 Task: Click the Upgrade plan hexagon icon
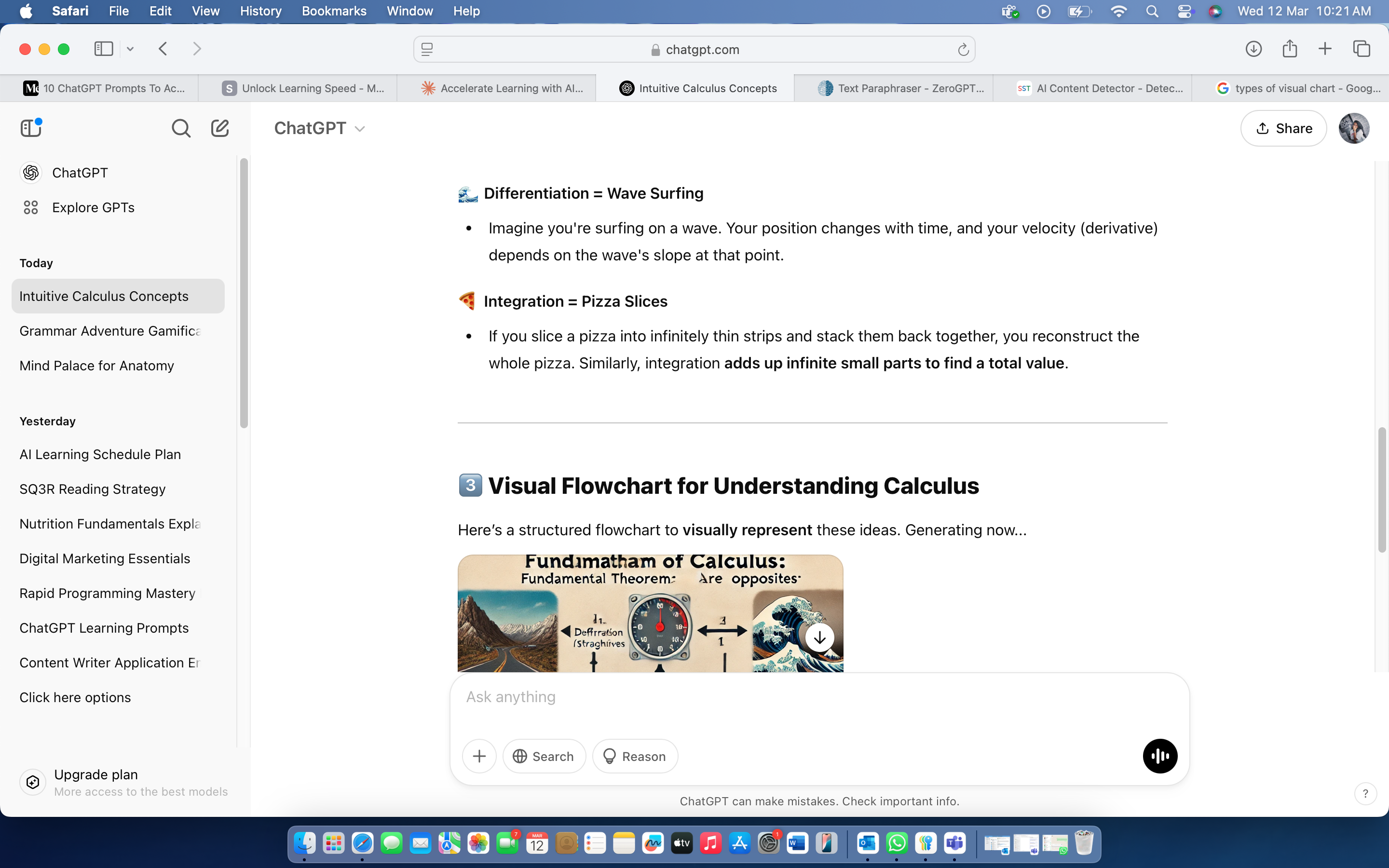(33, 782)
